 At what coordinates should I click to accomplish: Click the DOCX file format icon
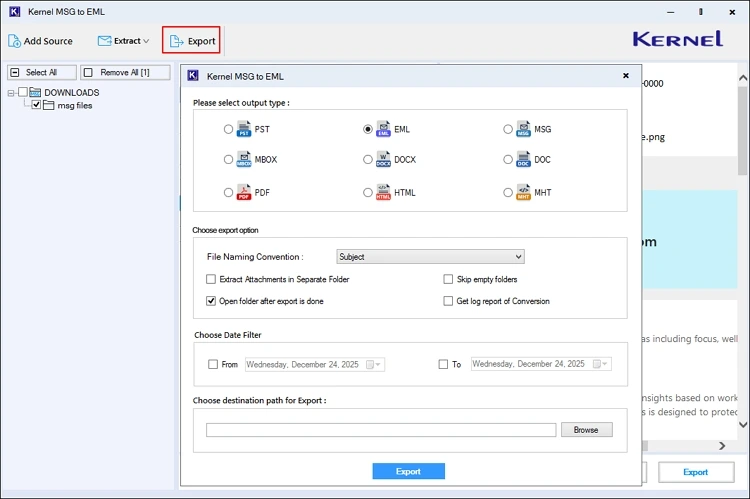pos(384,159)
